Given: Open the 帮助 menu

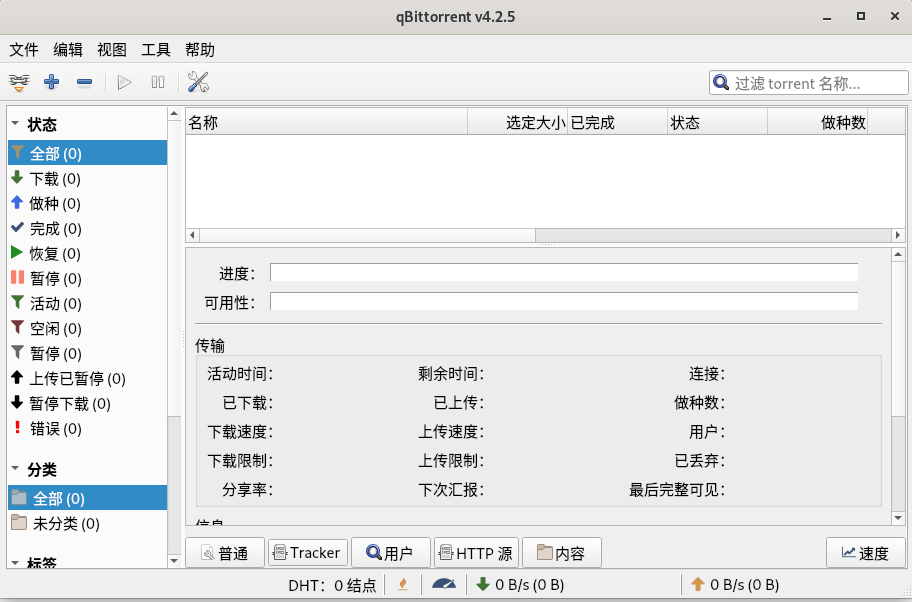Looking at the screenshot, I should point(200,50).
